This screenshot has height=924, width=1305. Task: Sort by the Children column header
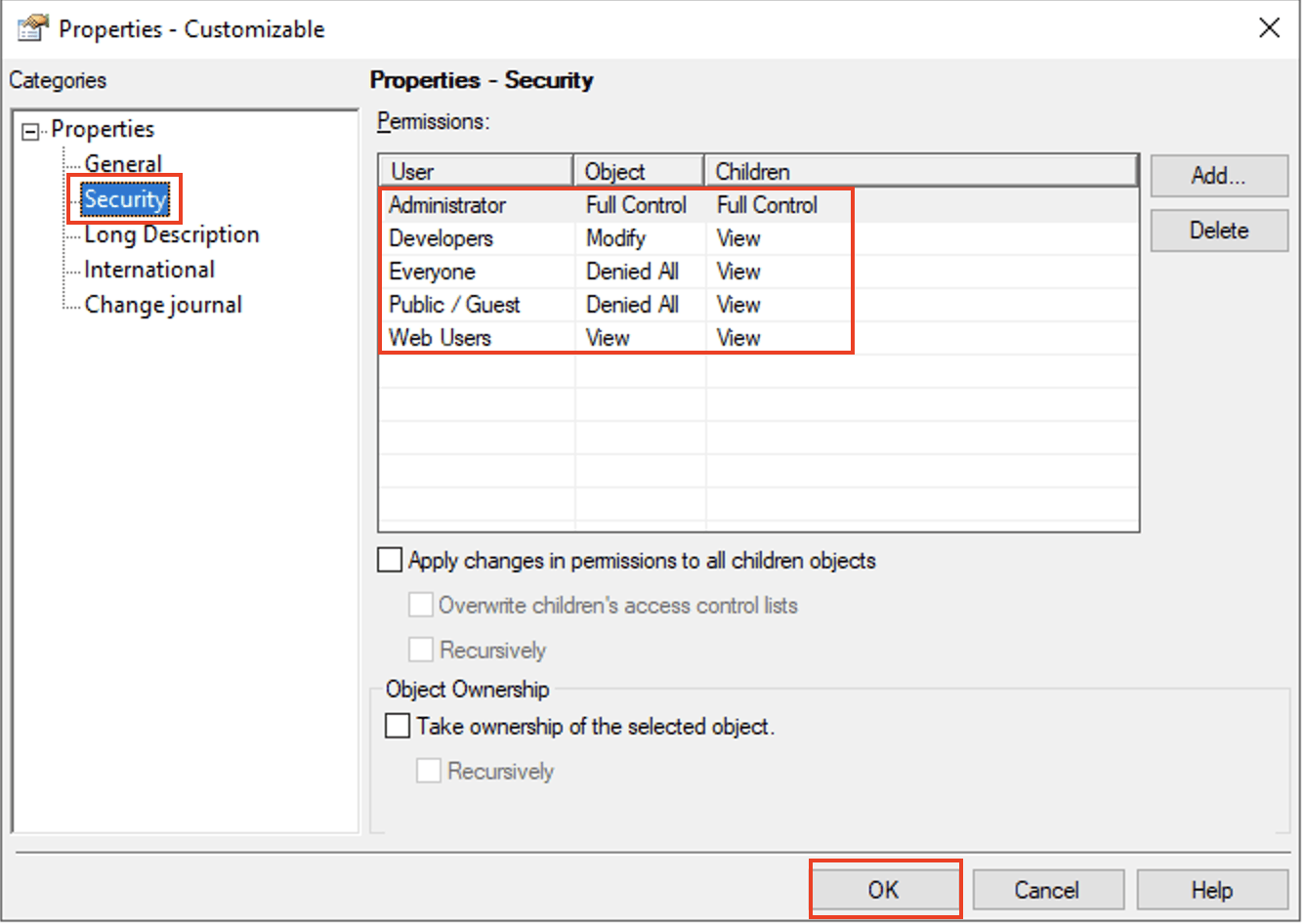coord(919,171)
